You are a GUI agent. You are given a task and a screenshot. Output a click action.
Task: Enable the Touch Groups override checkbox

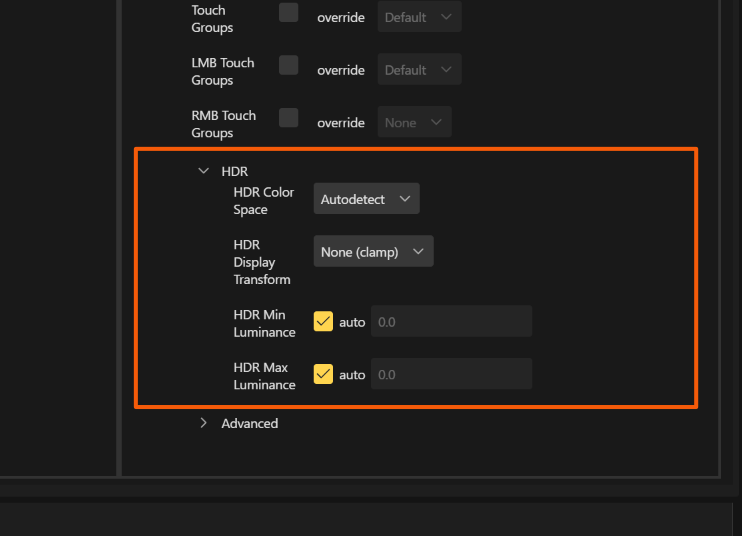289,13
